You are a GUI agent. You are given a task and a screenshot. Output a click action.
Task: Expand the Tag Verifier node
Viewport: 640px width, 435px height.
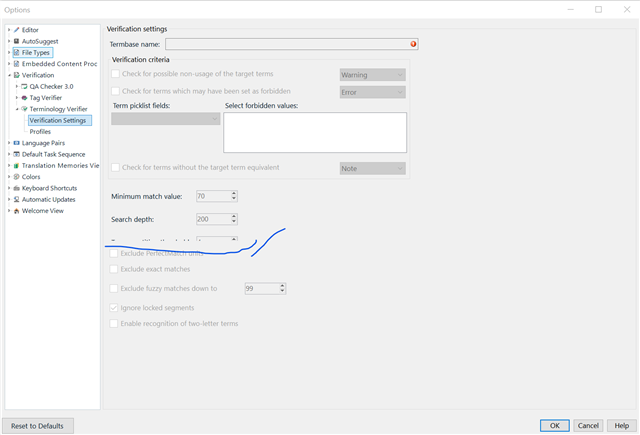tap(17, 98)
